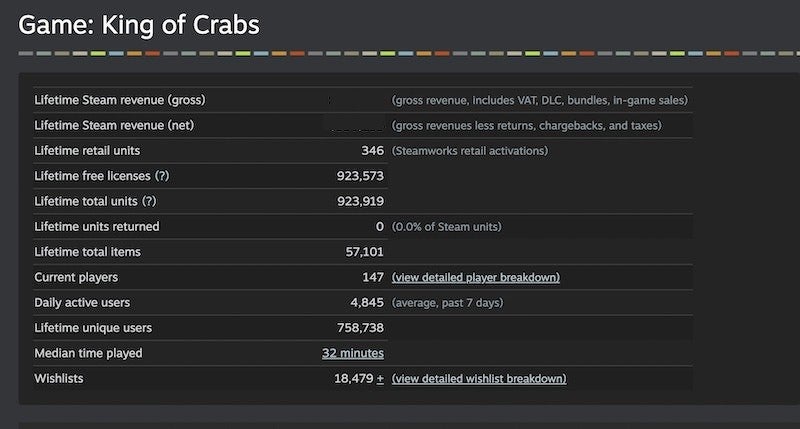Click the Game: King of Crabs heading
800x429 pixels.
139,25
